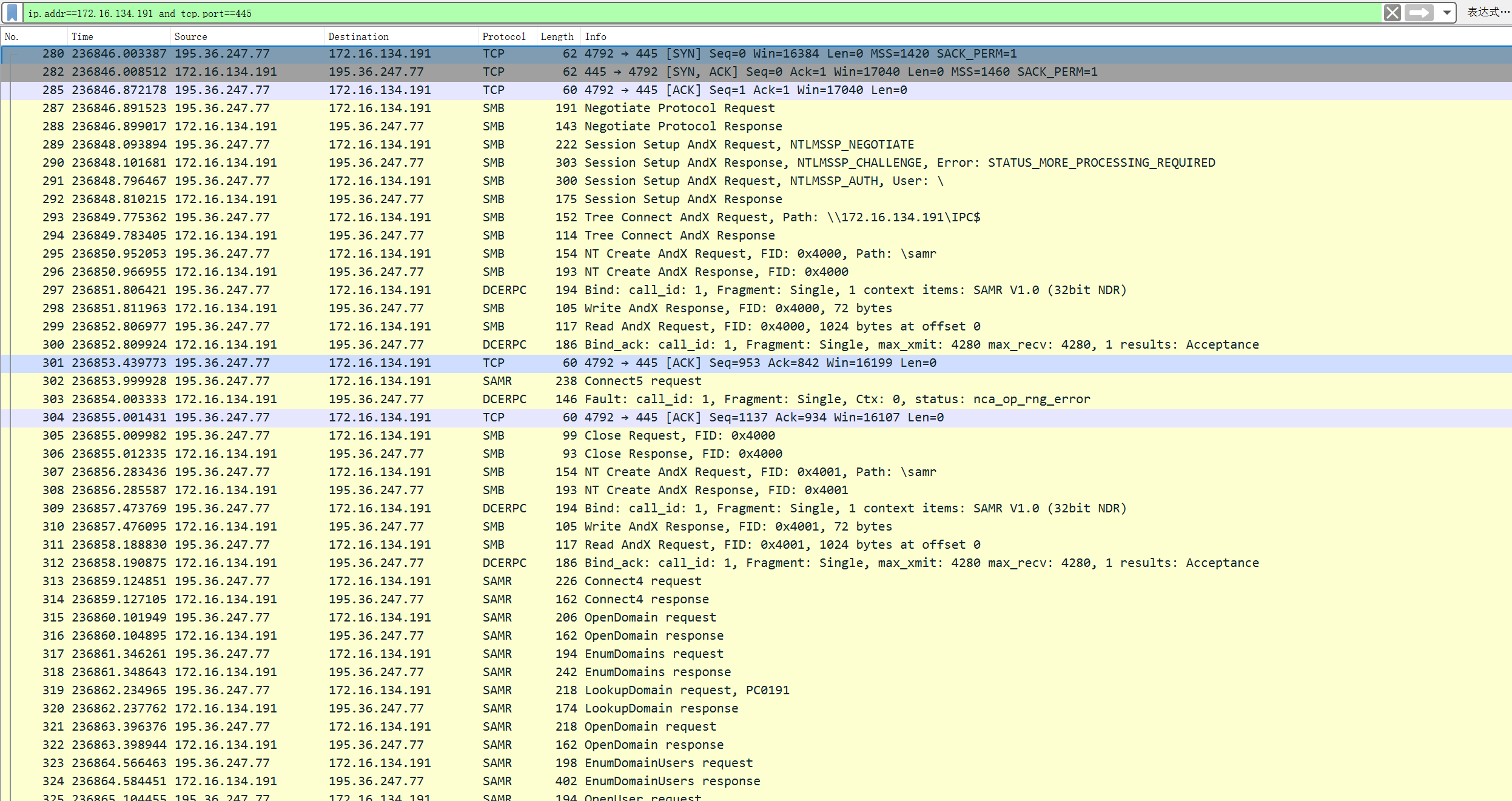The width and height of the screenshot is (1512, 801).
Task: Apply the display filter arrow button
Action: [1419, 13]
